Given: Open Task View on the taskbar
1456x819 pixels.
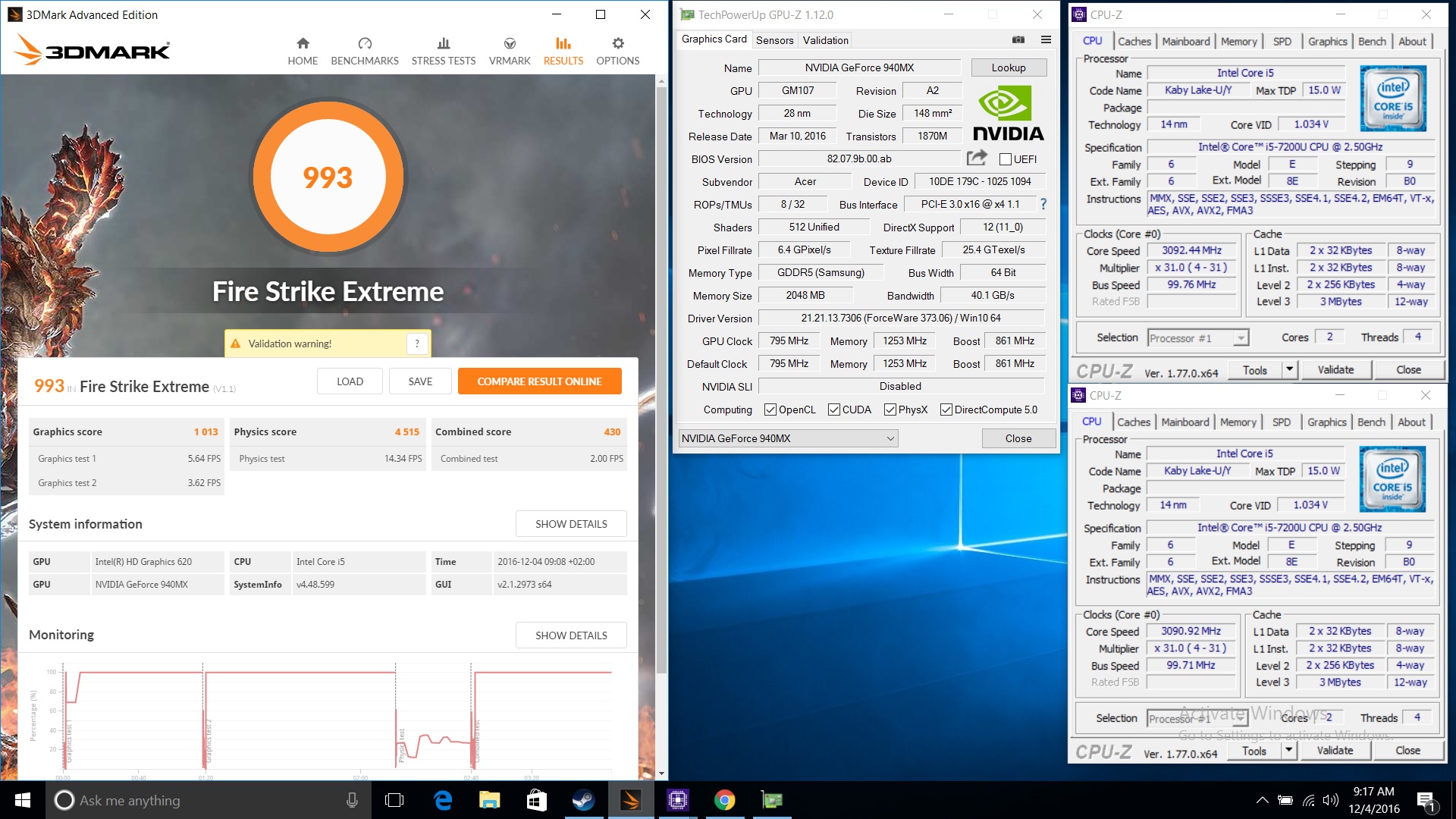Looking at the screenshot, I should pos(394,800).
